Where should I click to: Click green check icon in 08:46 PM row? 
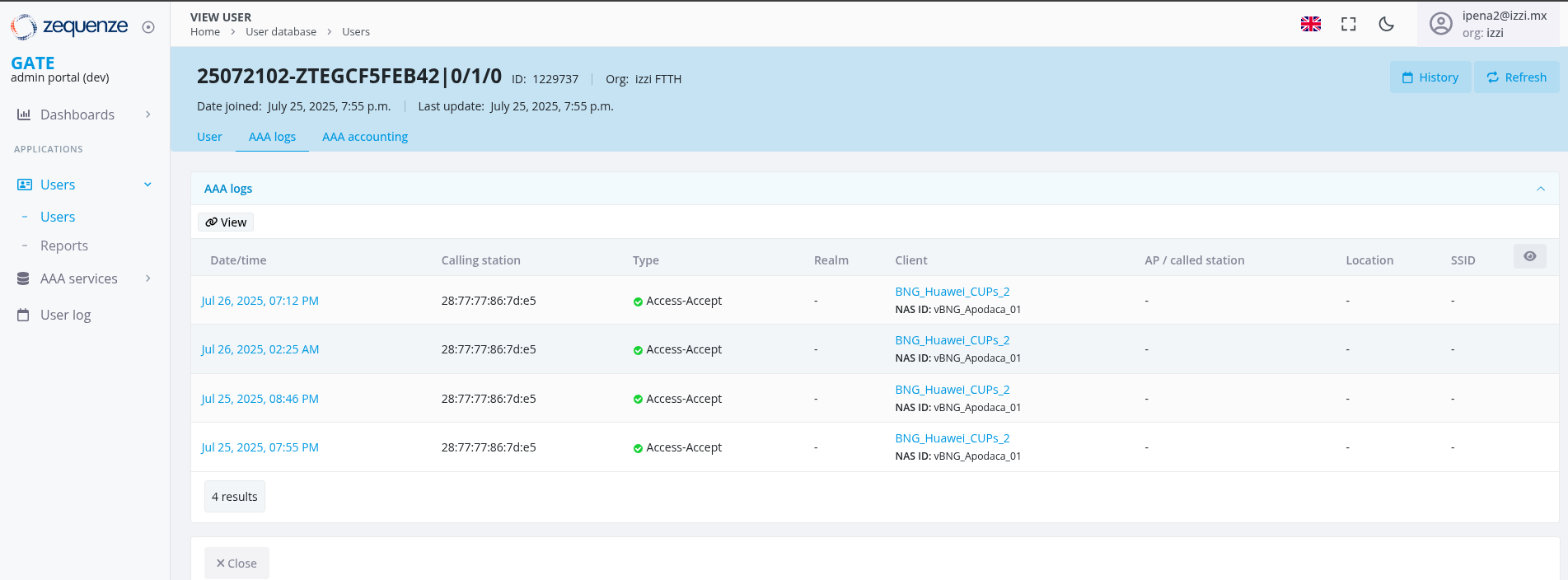638,400
